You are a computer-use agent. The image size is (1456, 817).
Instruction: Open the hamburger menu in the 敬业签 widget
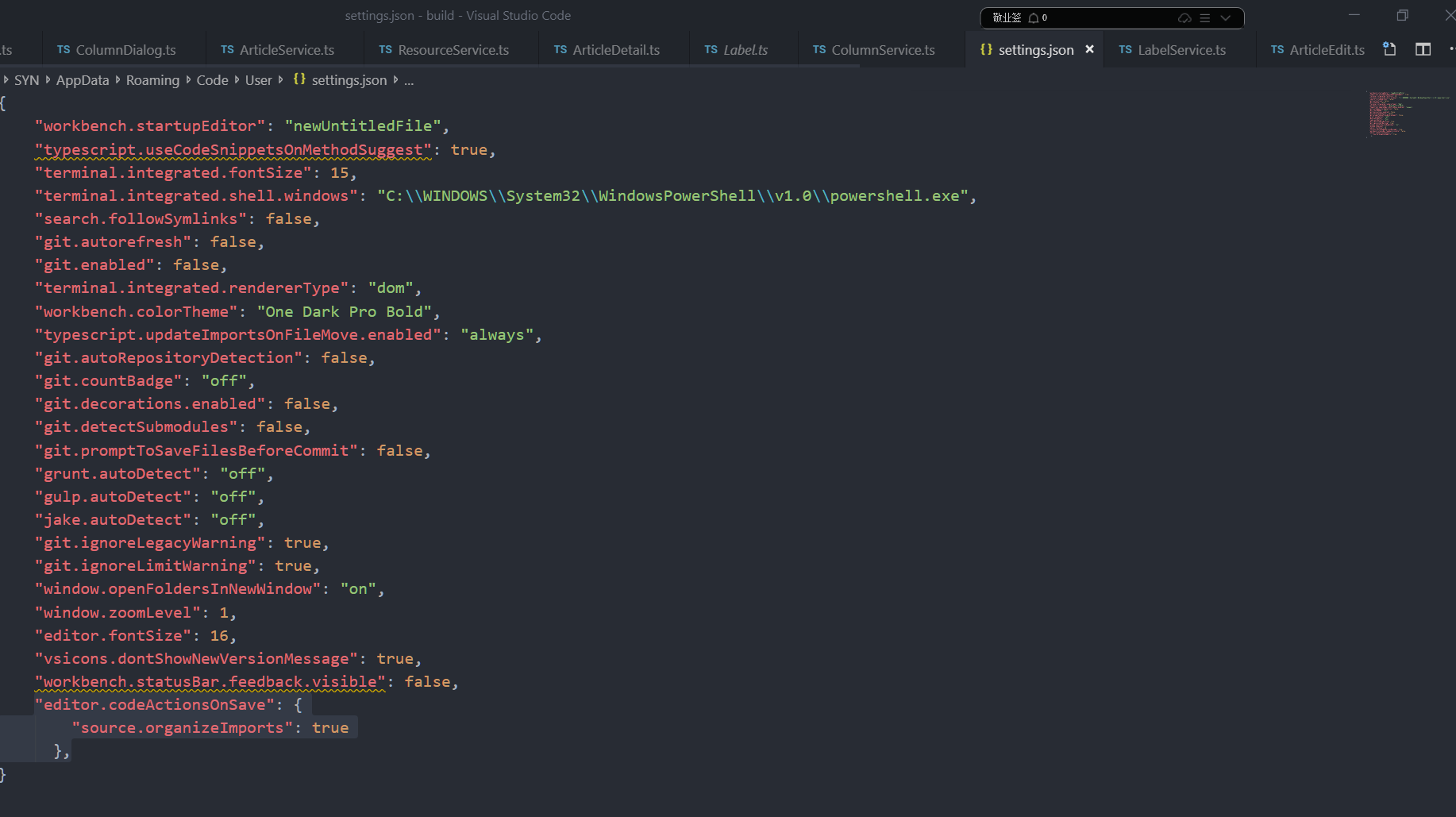coord(1204,17)
